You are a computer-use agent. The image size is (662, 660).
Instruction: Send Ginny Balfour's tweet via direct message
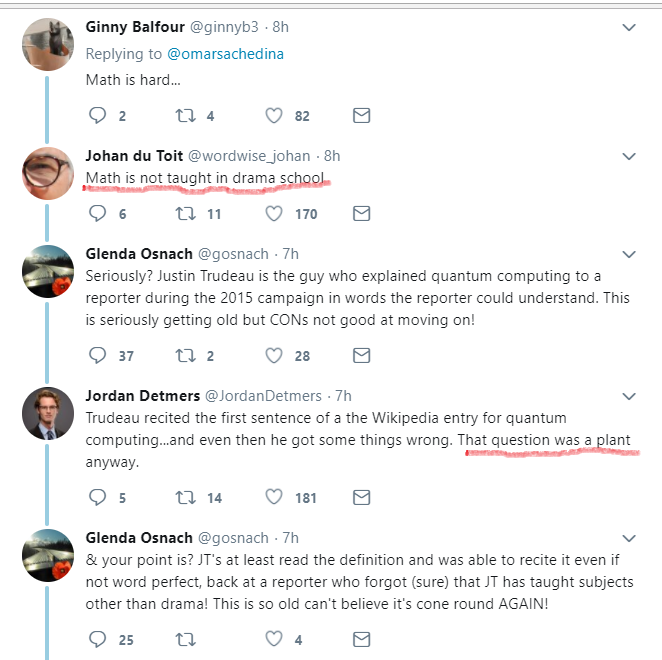pos(362,116)
